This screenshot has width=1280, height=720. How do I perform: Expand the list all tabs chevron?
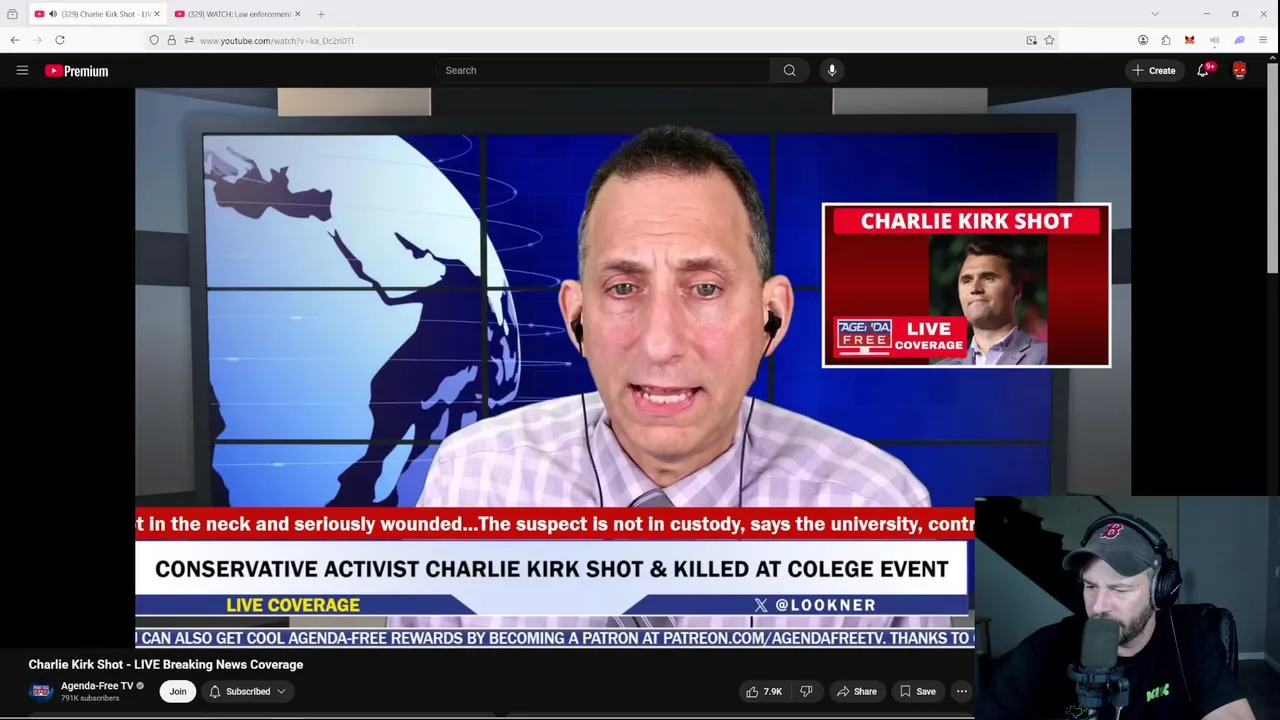pyautogui.click(x=1155, y=14)
